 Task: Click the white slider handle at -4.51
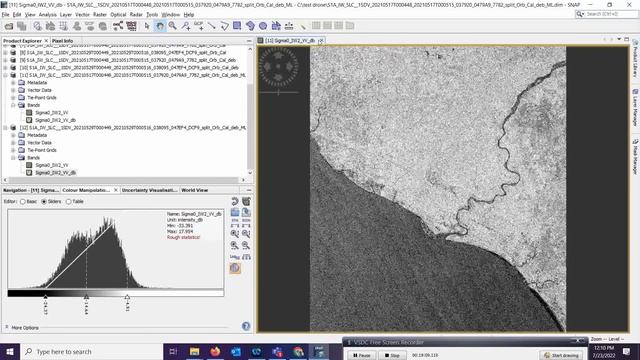(127, 297)
